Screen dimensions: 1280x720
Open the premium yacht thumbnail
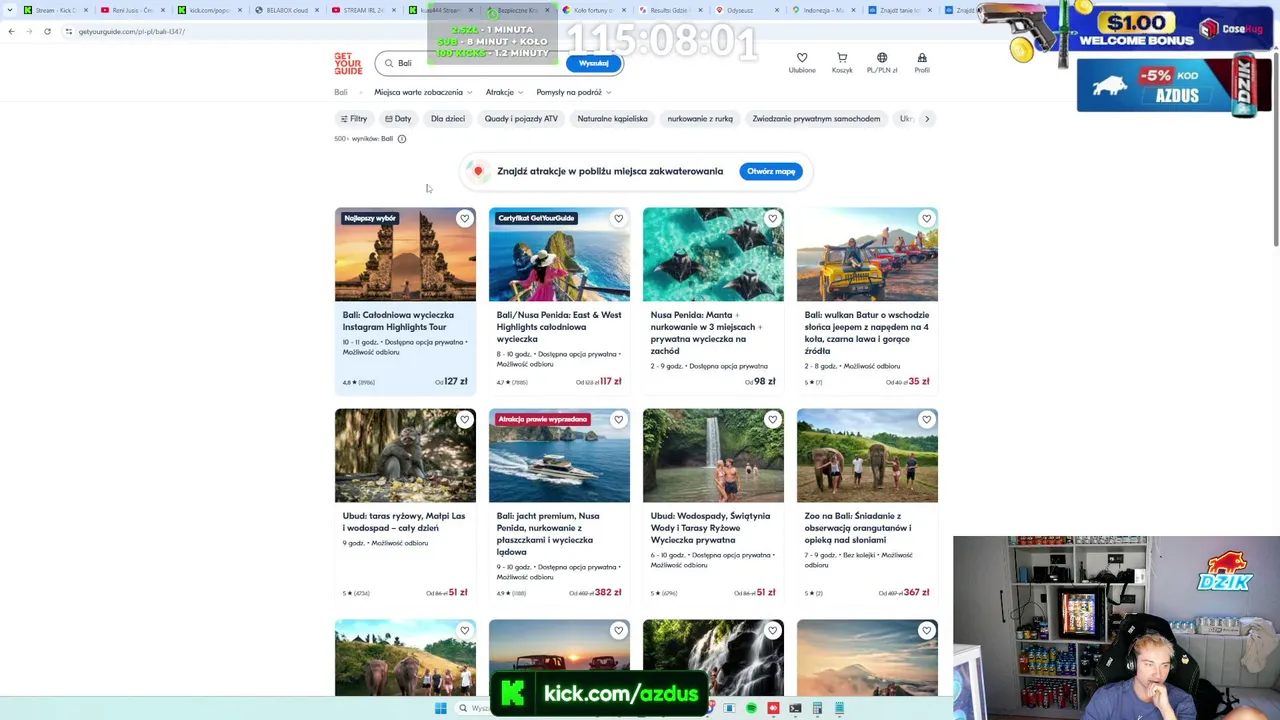pyautogui.click(x=559, y=455)
